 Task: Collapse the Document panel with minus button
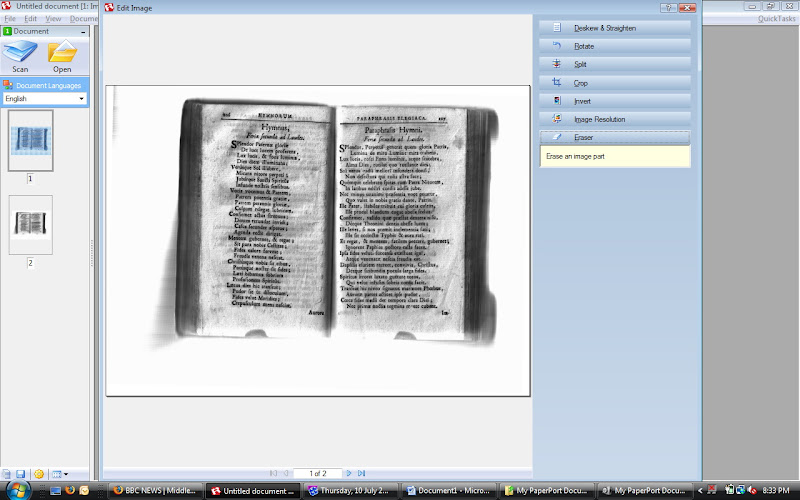[x=84, y=32]
